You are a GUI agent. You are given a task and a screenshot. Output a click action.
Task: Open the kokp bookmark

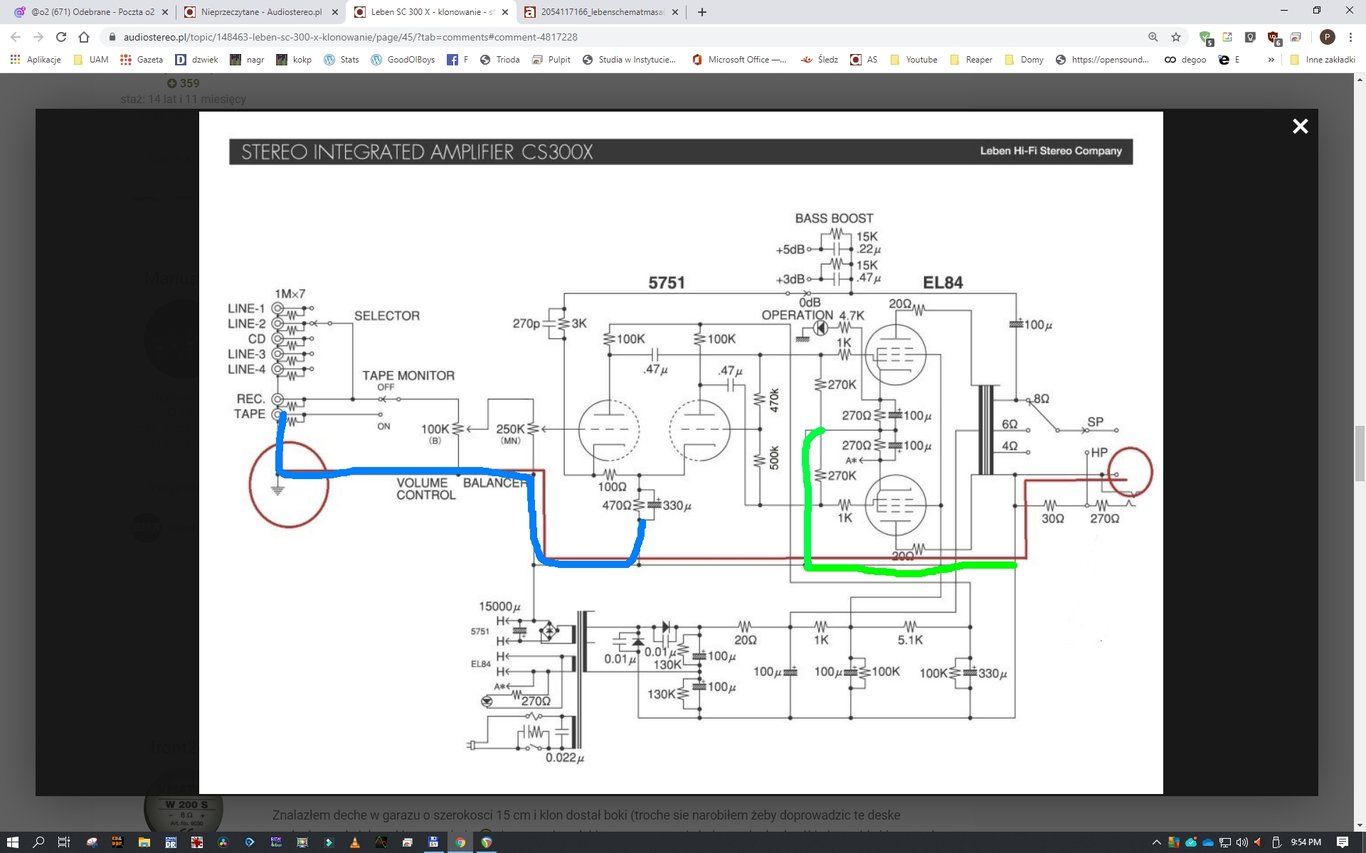294,60
